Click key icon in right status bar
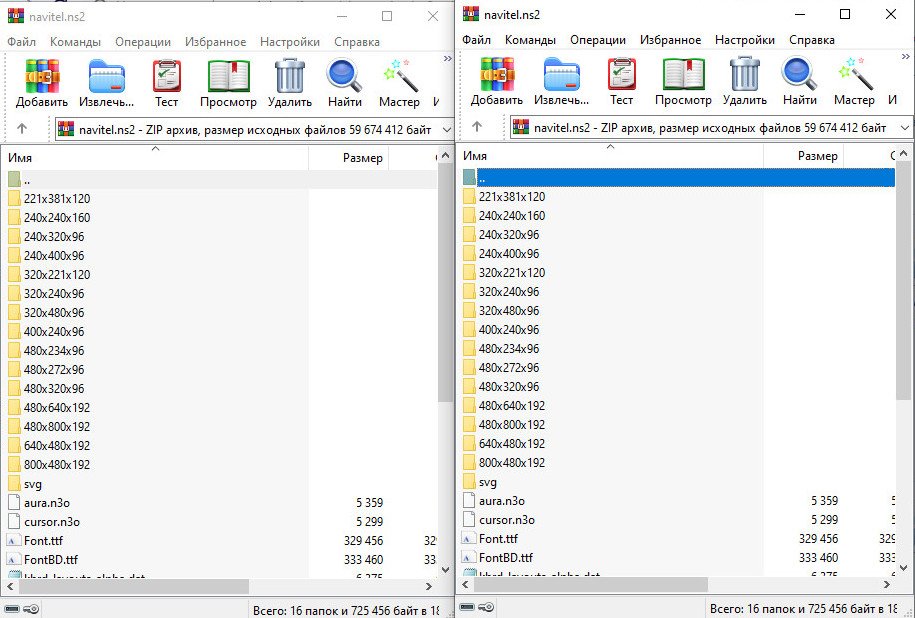Screen dimensions: 915x618 click(x=487, y=607)
